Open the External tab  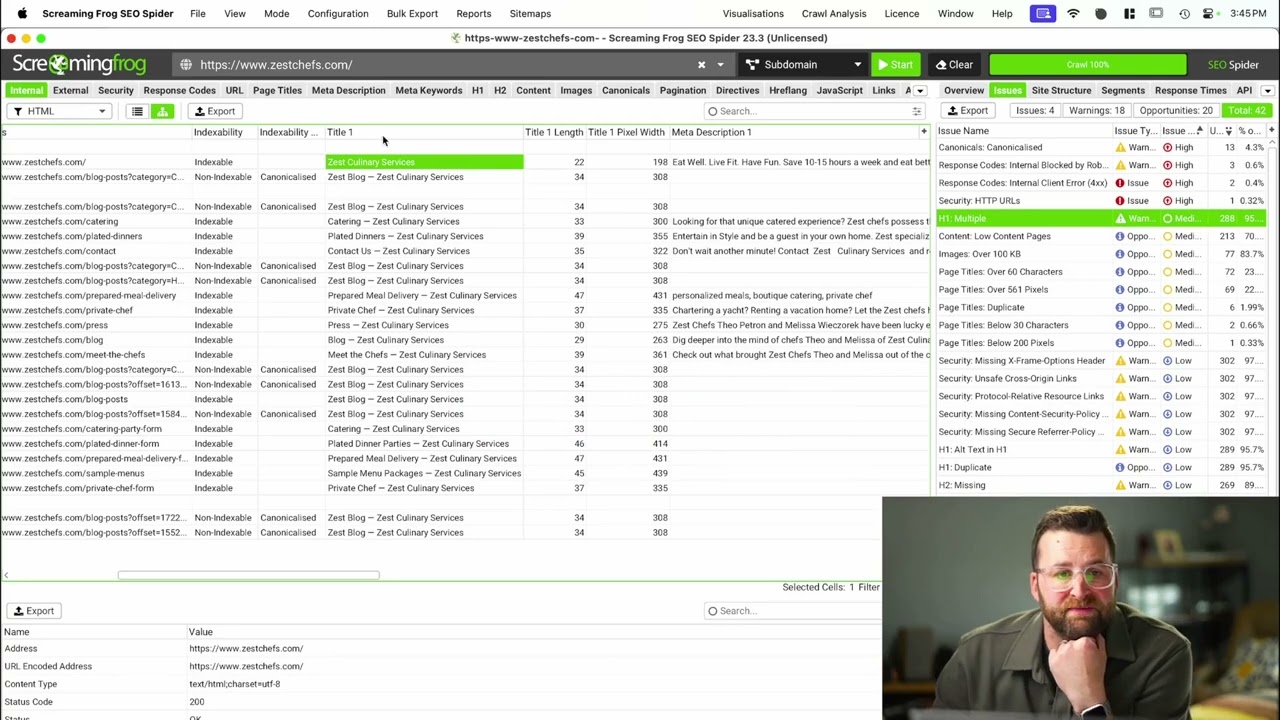pyautogui.click(x=70, y=90)
